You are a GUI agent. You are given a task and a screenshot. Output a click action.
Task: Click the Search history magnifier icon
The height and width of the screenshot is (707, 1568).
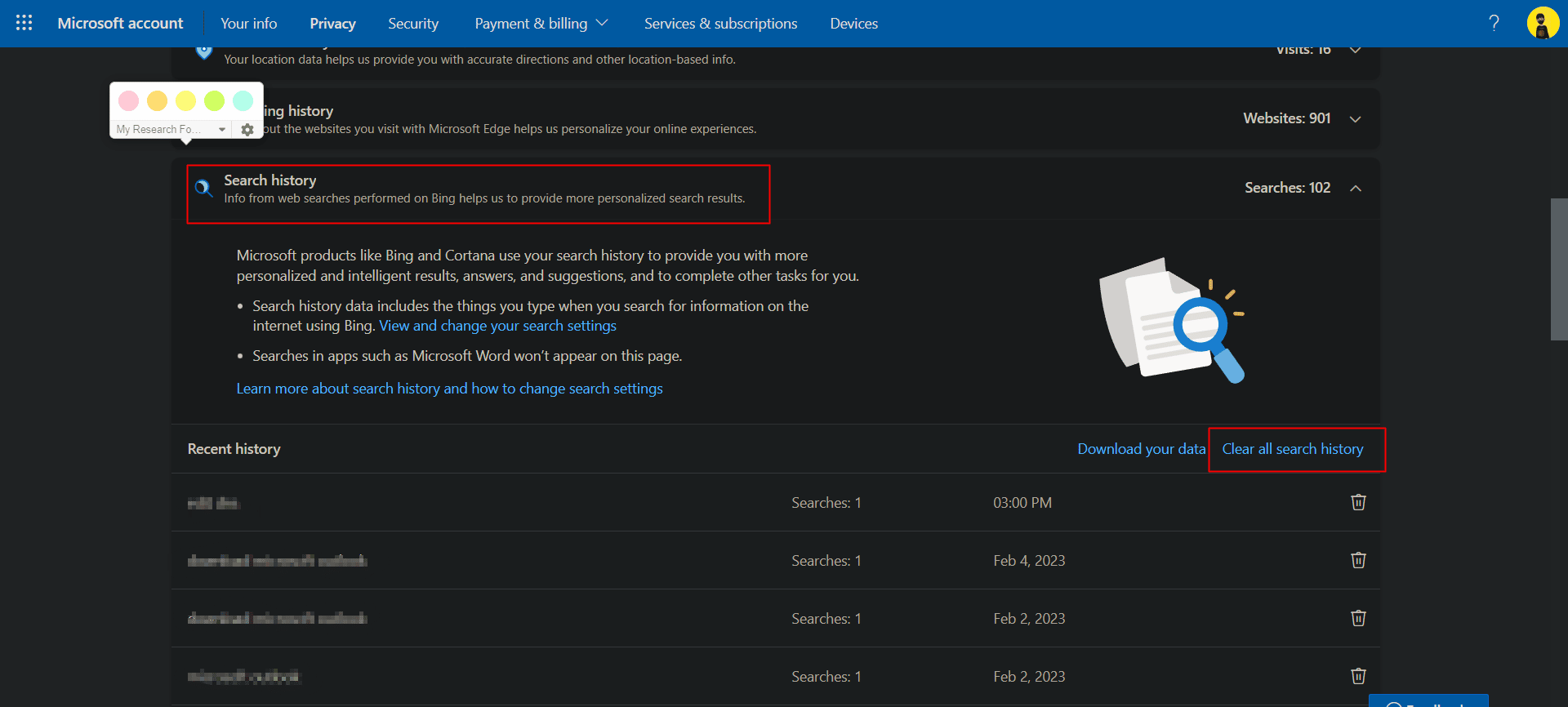204,189
